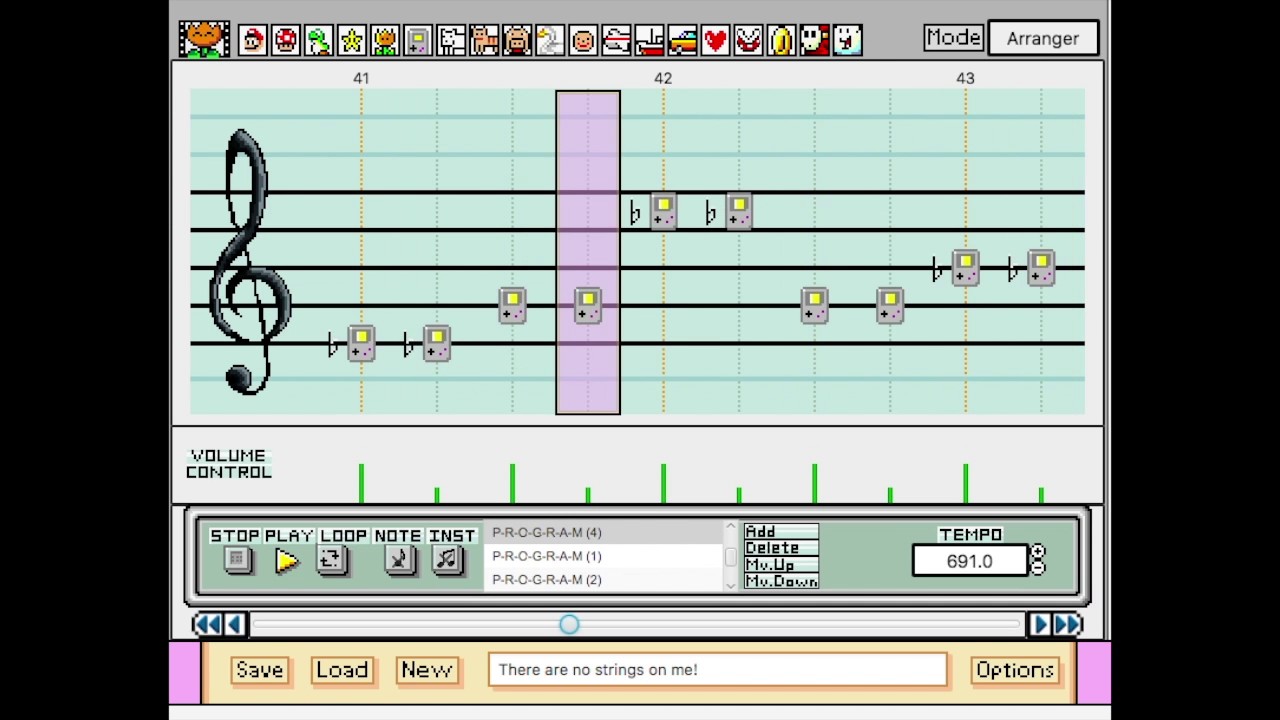Step forward one measure with right arrow
This screenshot has height=720, width=1280.
tap(1040, 624)
